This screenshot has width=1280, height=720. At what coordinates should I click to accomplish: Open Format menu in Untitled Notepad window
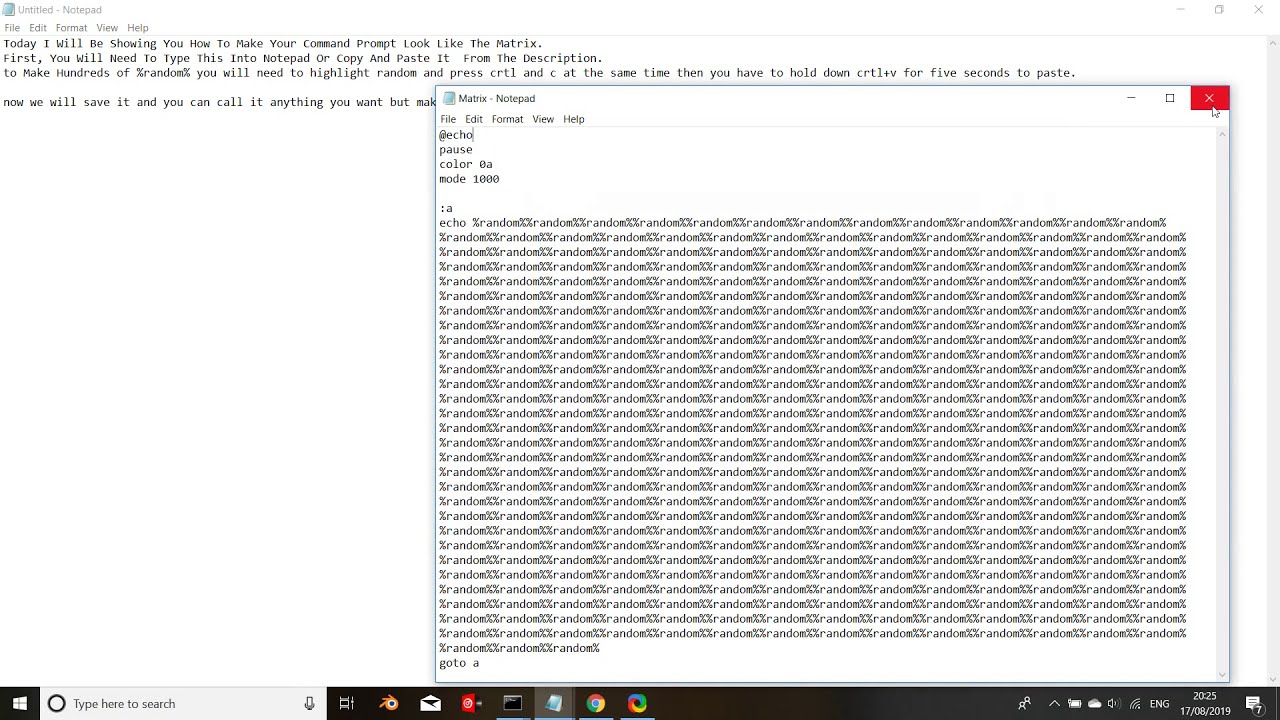[71, 28]
